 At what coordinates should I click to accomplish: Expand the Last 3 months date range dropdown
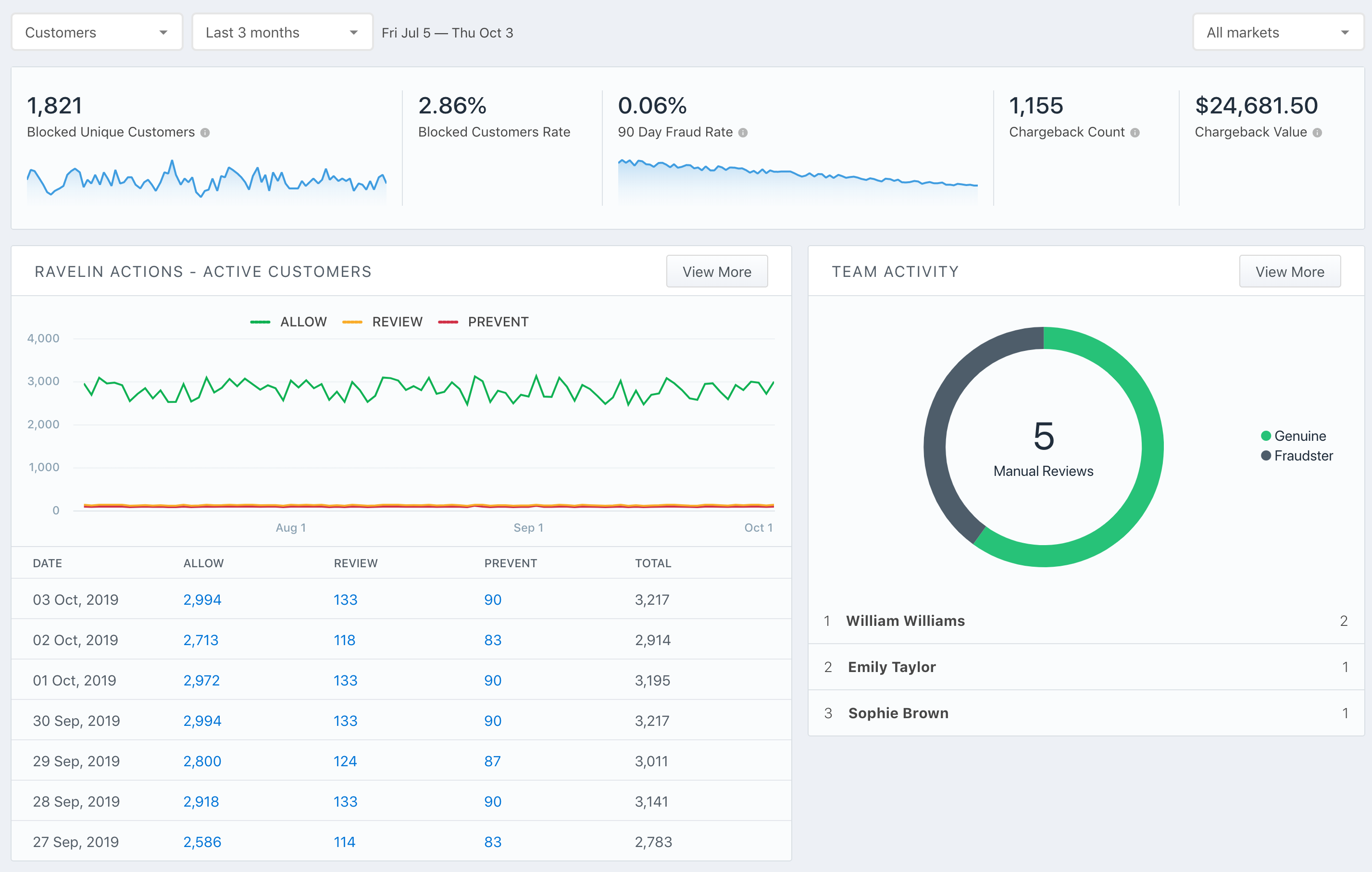pos(282,33)
